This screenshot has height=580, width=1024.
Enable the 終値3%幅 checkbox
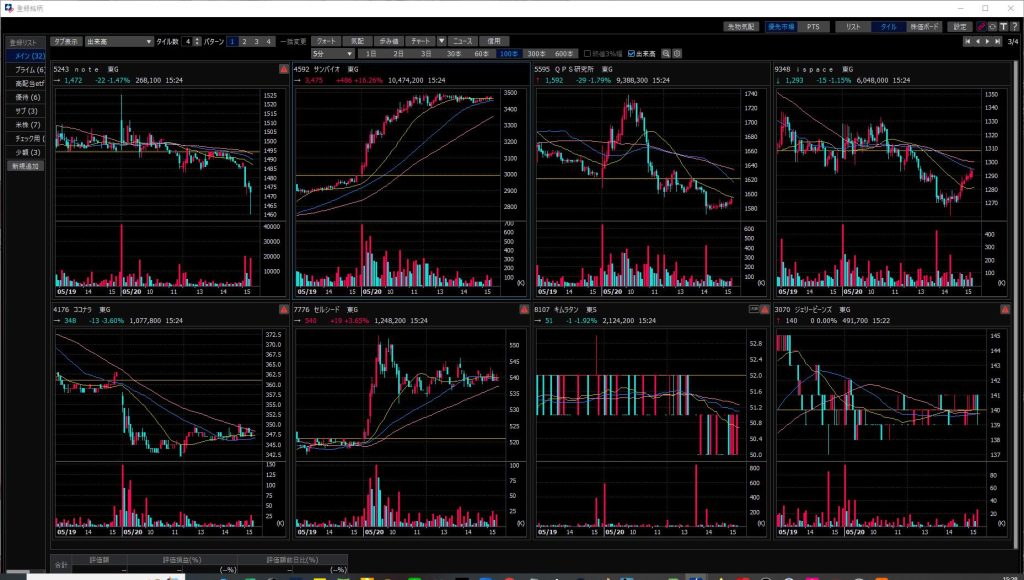[x=587, y=53]
